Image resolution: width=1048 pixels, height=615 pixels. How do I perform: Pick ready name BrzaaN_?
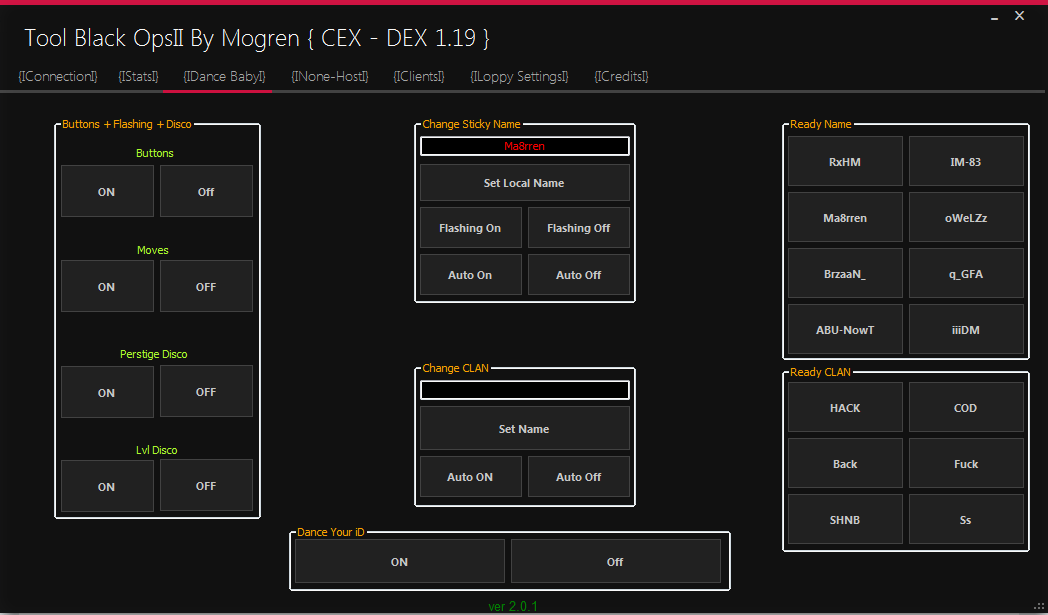845,273
